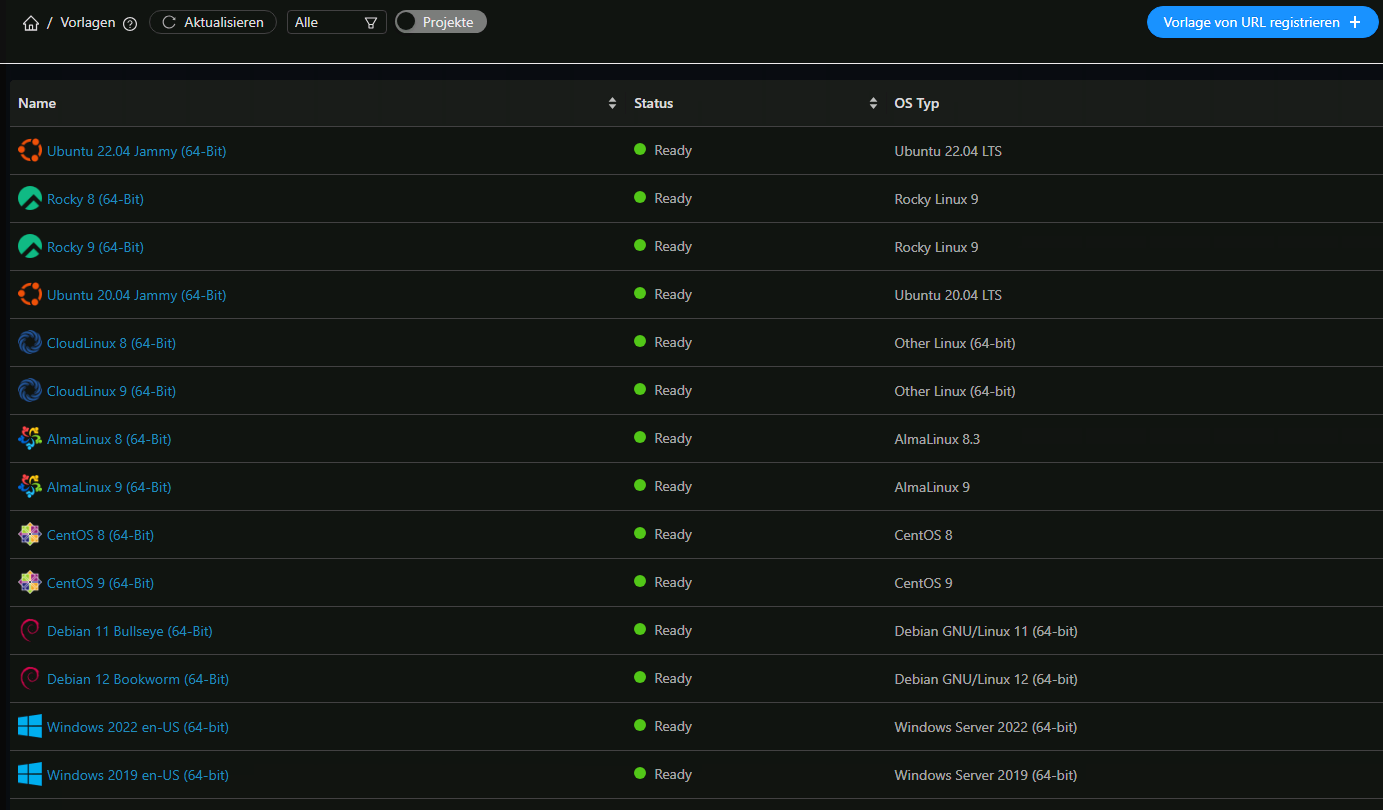Open the Windows 2019 en-US template link

click(138, 775)
